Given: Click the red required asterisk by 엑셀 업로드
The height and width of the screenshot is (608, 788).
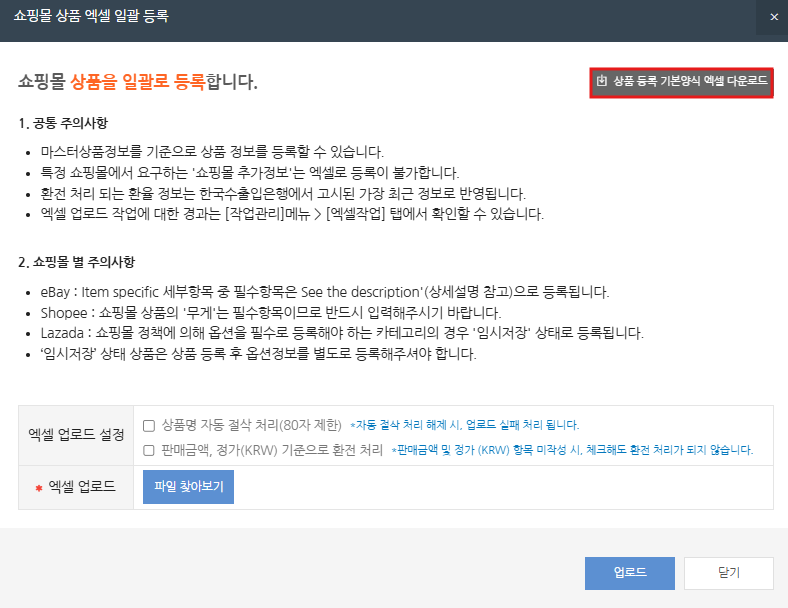Looking at the screenshot, I should tap(39, 488).
